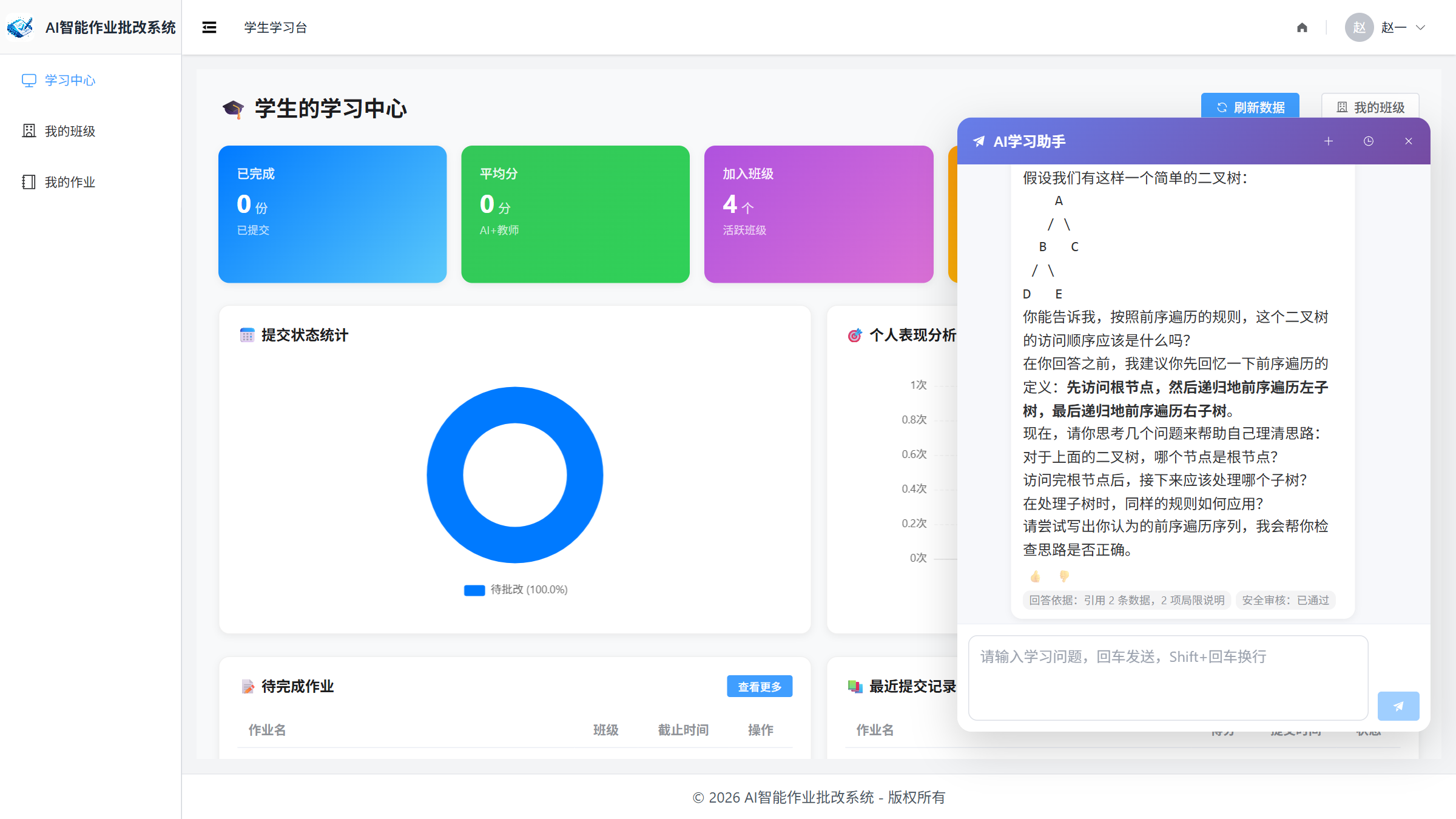Click the AI system logo icon
1456x819 pixels.
click(x=20, y=27)
